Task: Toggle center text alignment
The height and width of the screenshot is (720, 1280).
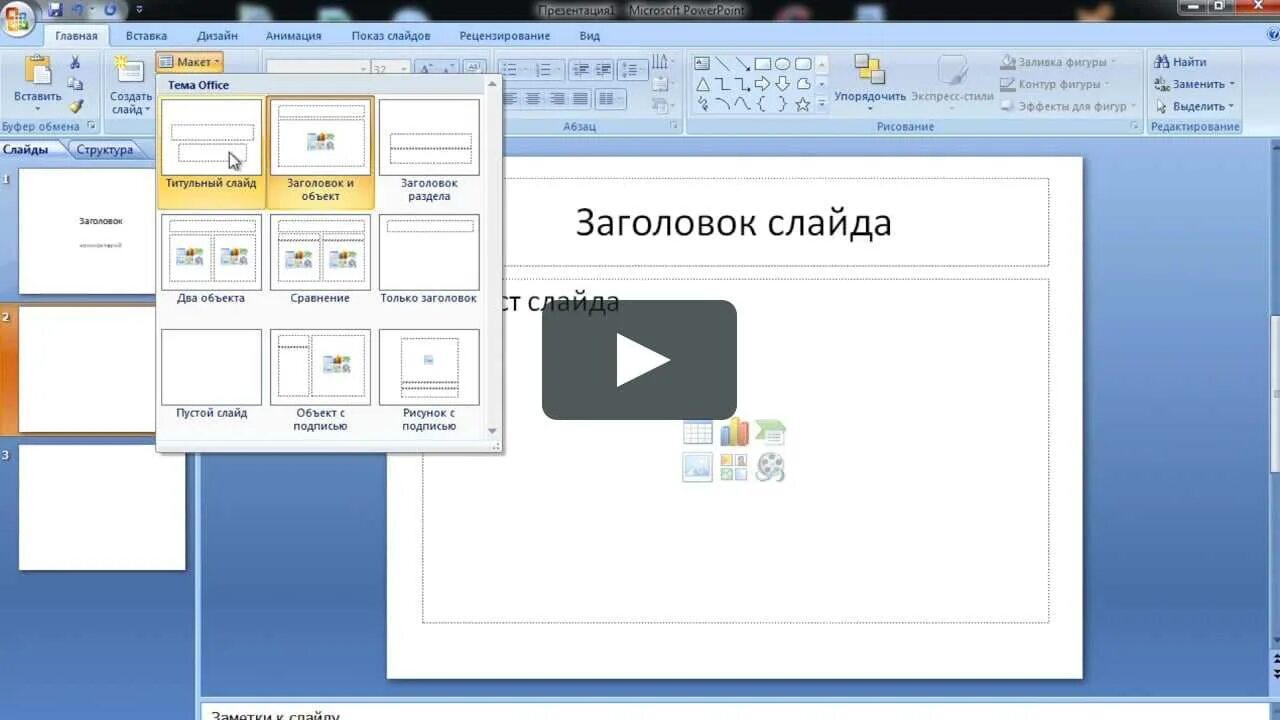Action: (x=533, y=99)
